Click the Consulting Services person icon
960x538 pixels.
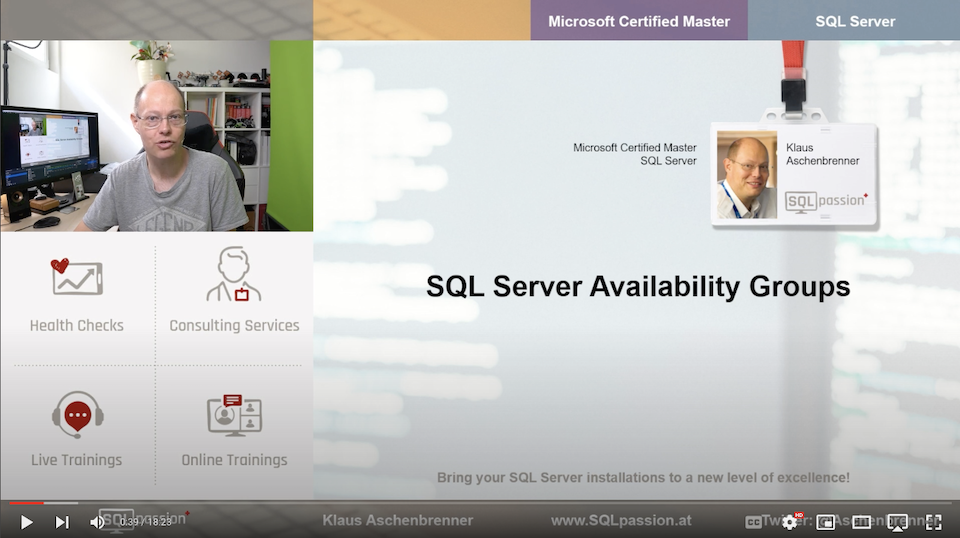tap(234, 274)
